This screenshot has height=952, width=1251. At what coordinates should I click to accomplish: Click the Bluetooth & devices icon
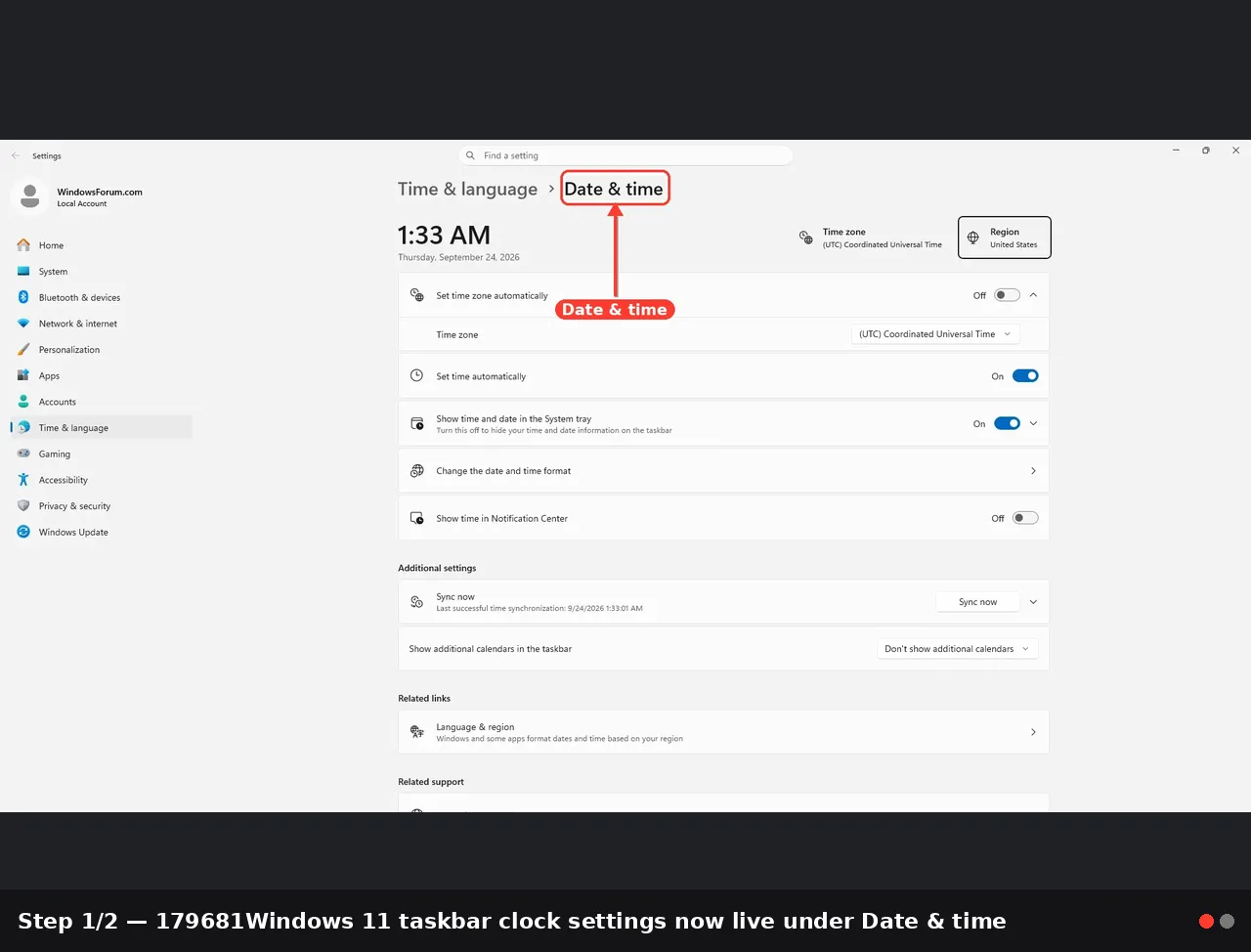tap(23, 297)
